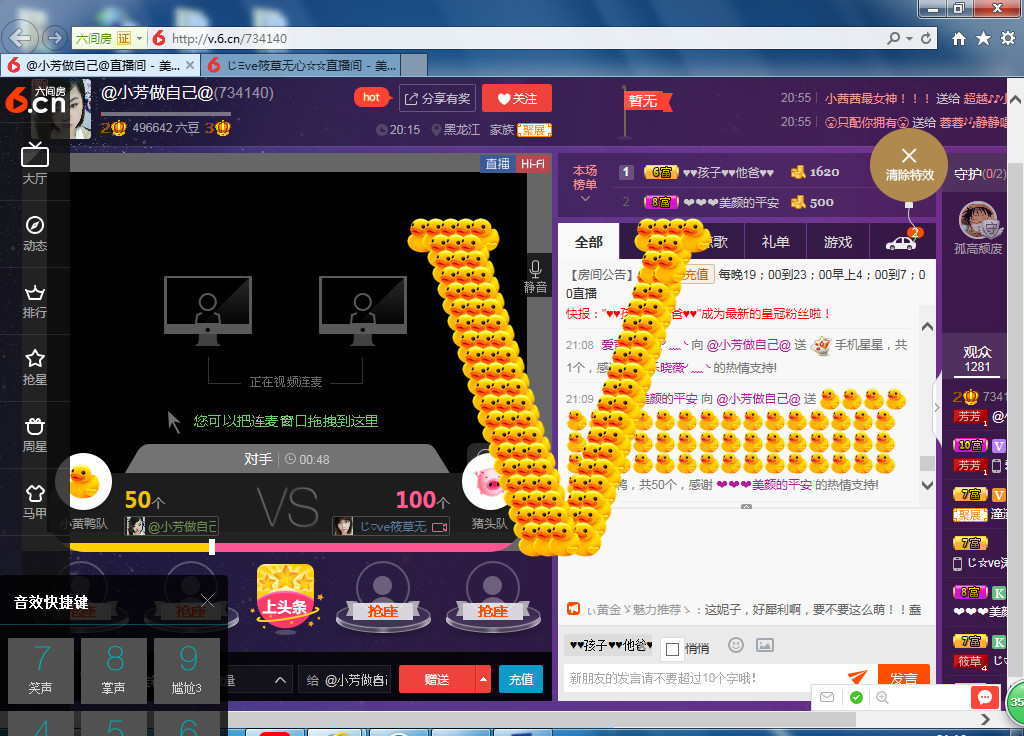Click the opponent じ♡ve筱草无 name in PK
Viewport: 1024px width, 736px height.
coord(393,526)
